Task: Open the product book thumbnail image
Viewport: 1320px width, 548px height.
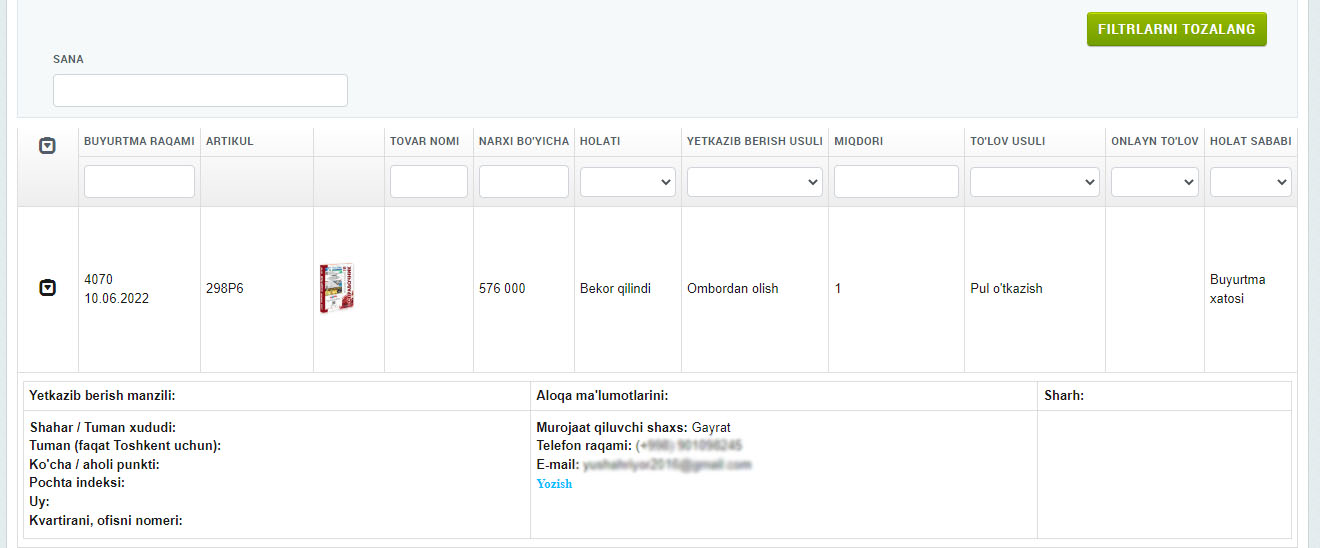Action: tap(337, 288)
